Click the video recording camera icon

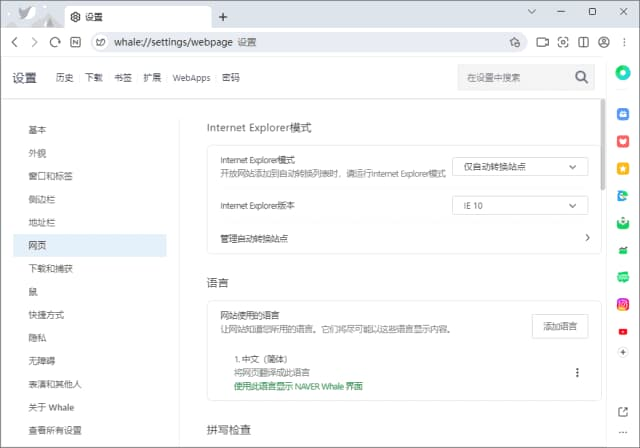tap(543, 42)
